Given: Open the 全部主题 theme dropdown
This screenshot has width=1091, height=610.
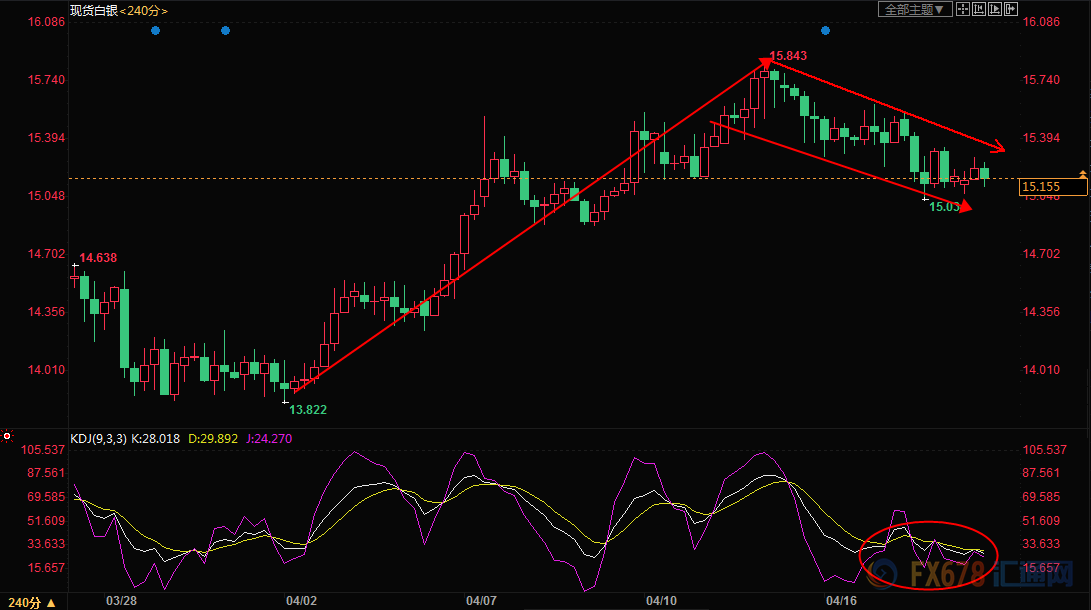Looking at the screenshot, I should pyautogui.click(x=911, y=9).
